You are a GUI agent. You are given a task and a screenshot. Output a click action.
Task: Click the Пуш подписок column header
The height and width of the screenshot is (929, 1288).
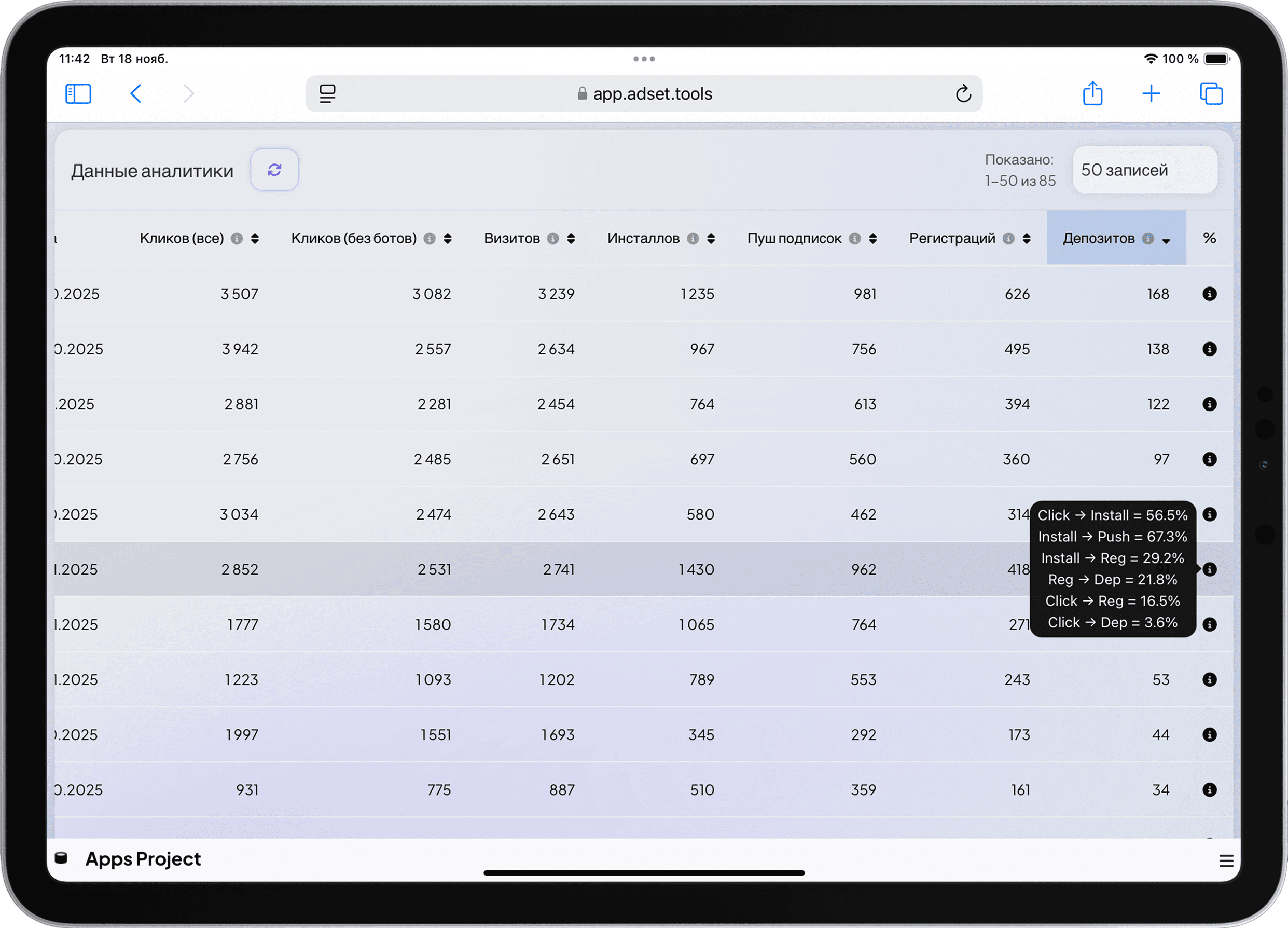click(794, 239)
